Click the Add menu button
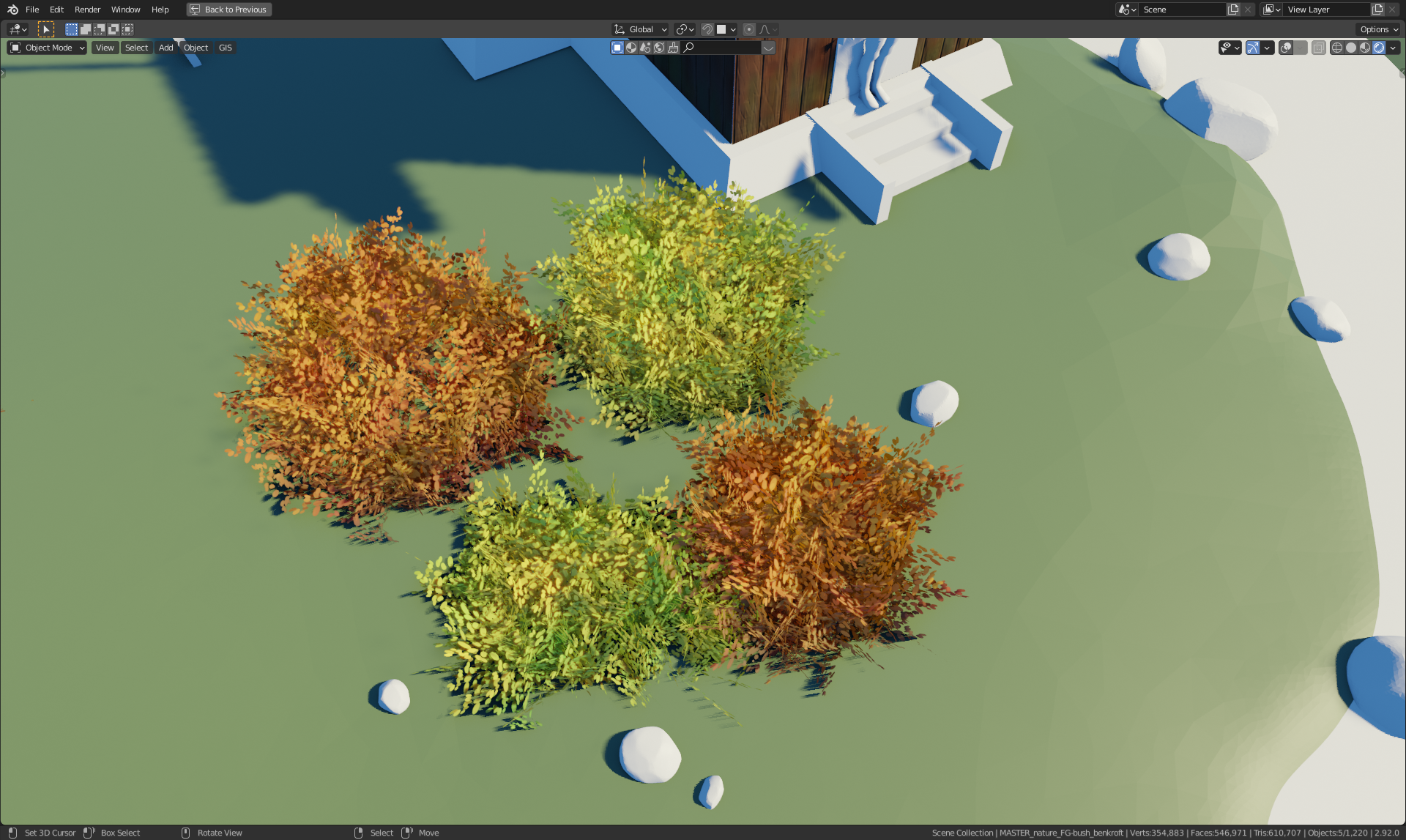Viewport: 1406px width, 840px height. (x=166, y=48)
